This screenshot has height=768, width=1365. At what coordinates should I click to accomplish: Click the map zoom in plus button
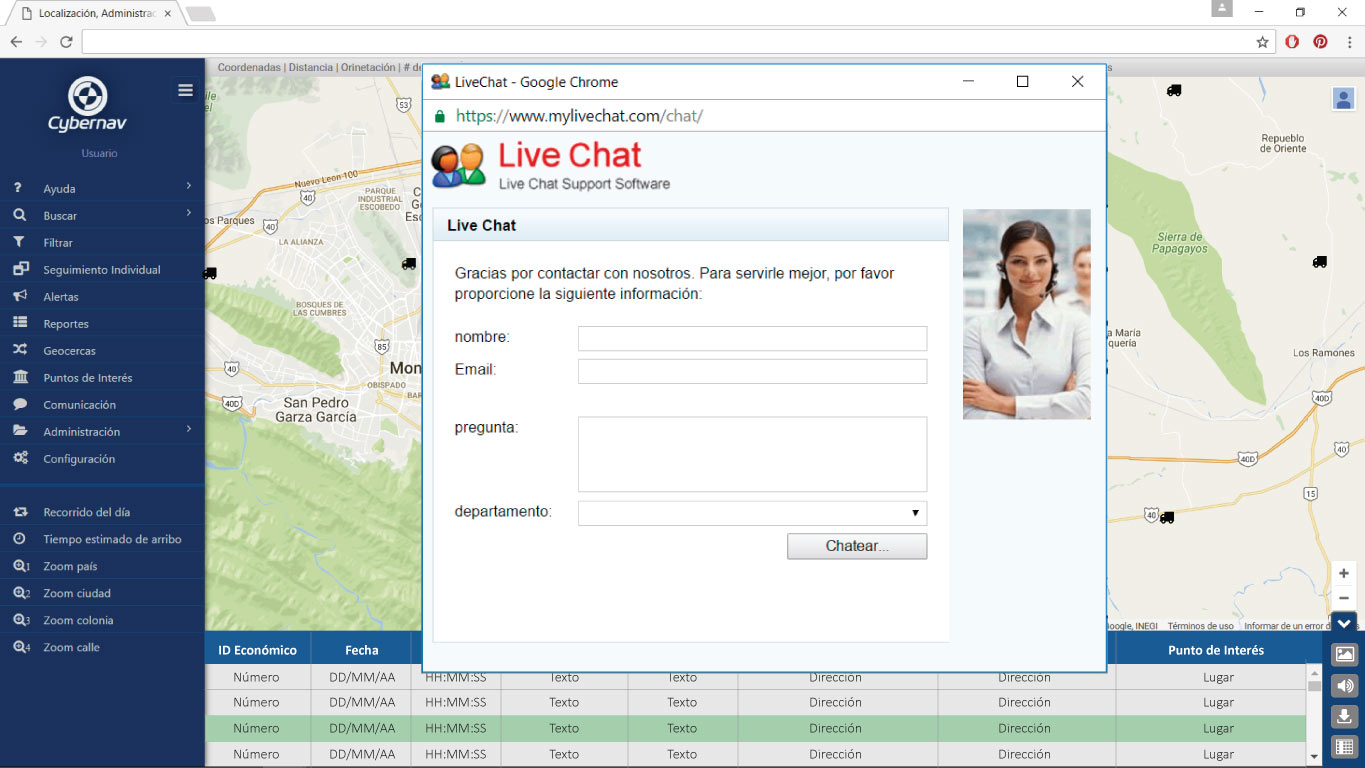click(1344, 574)
